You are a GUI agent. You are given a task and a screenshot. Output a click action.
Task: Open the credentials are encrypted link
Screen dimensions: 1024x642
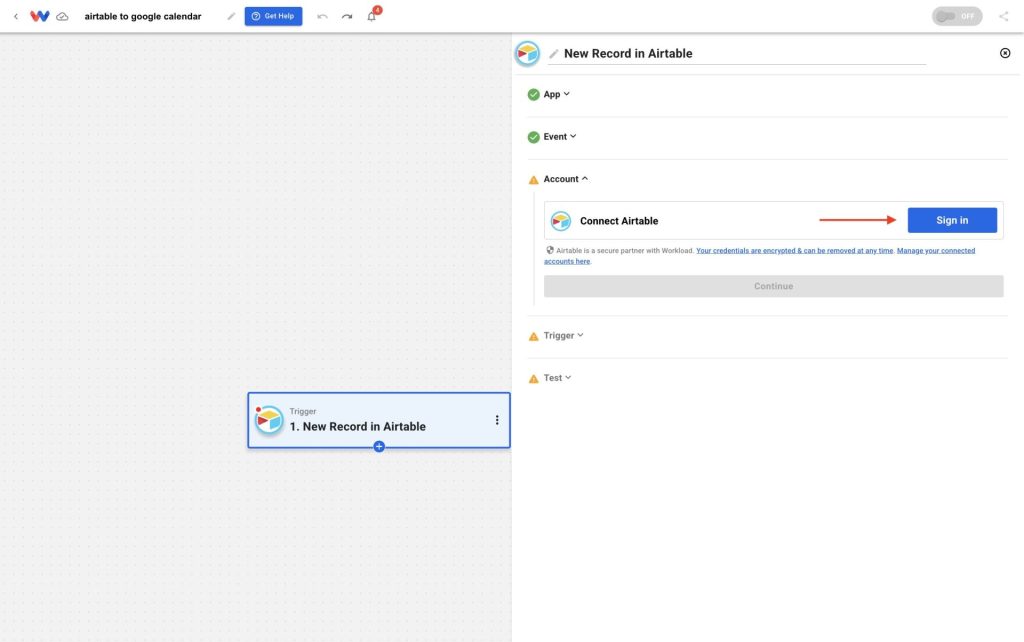click(x=794, y=251)
